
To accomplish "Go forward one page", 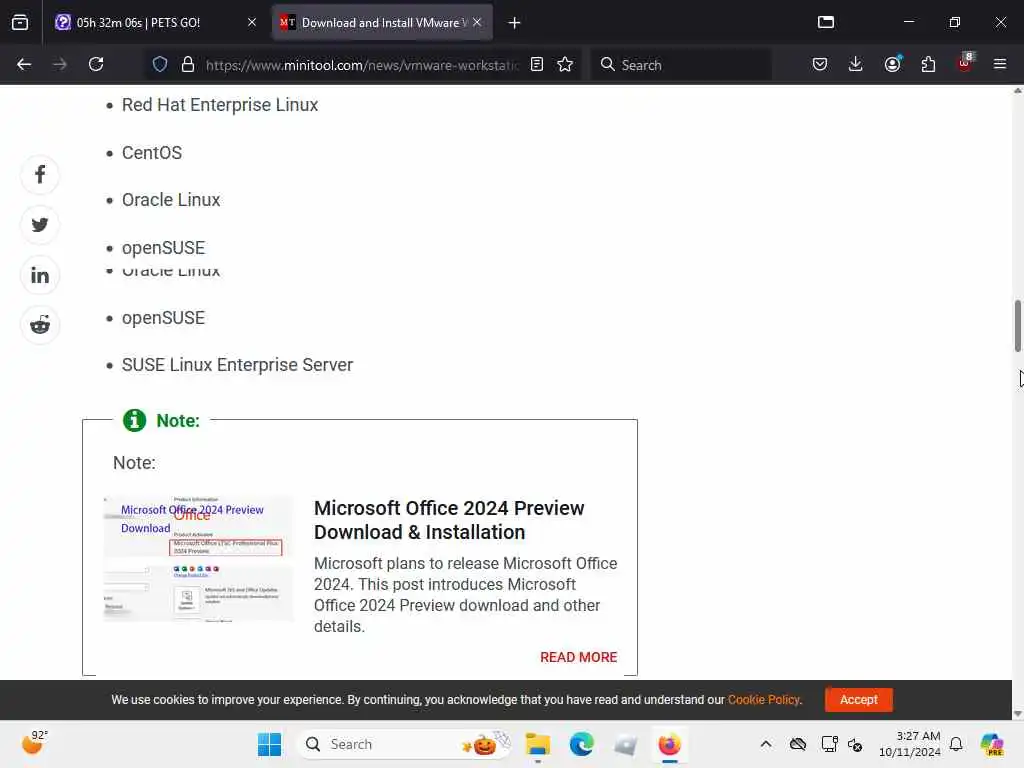I will pos(59,64).
